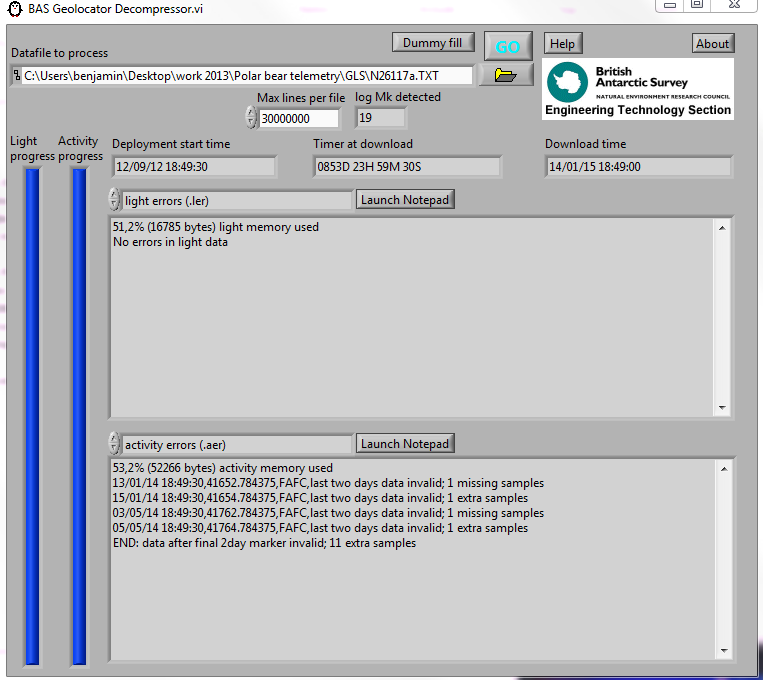Click the Activity progress bar
The image size is (763, 680).
(79, 416)
